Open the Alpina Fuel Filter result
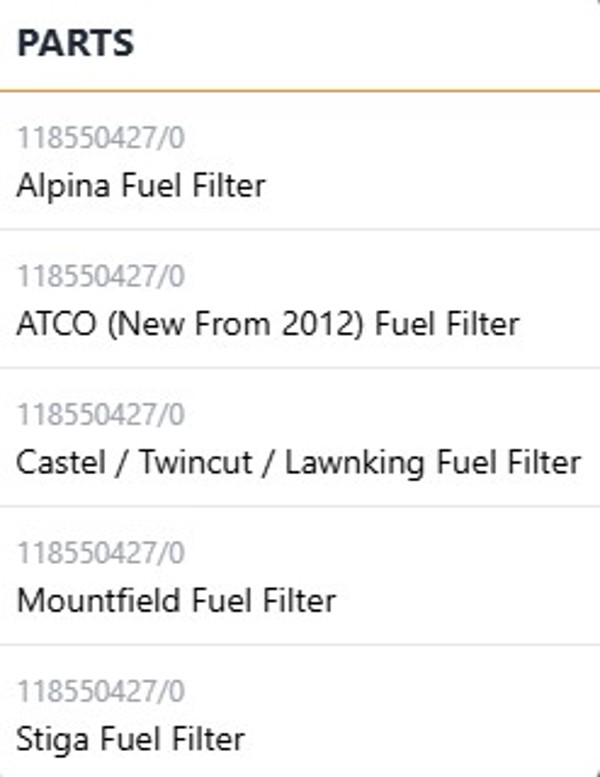The width and height of the screenshot is (600, 777). click(x=300, y=161)
